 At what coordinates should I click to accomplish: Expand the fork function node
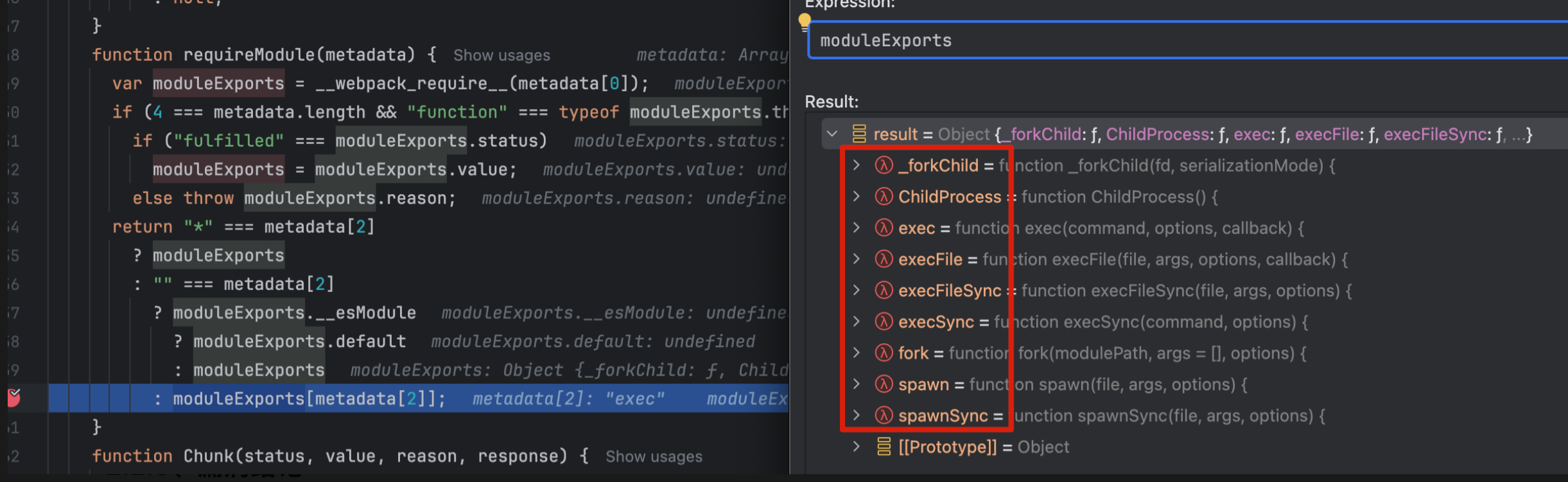tap(856, 353)
